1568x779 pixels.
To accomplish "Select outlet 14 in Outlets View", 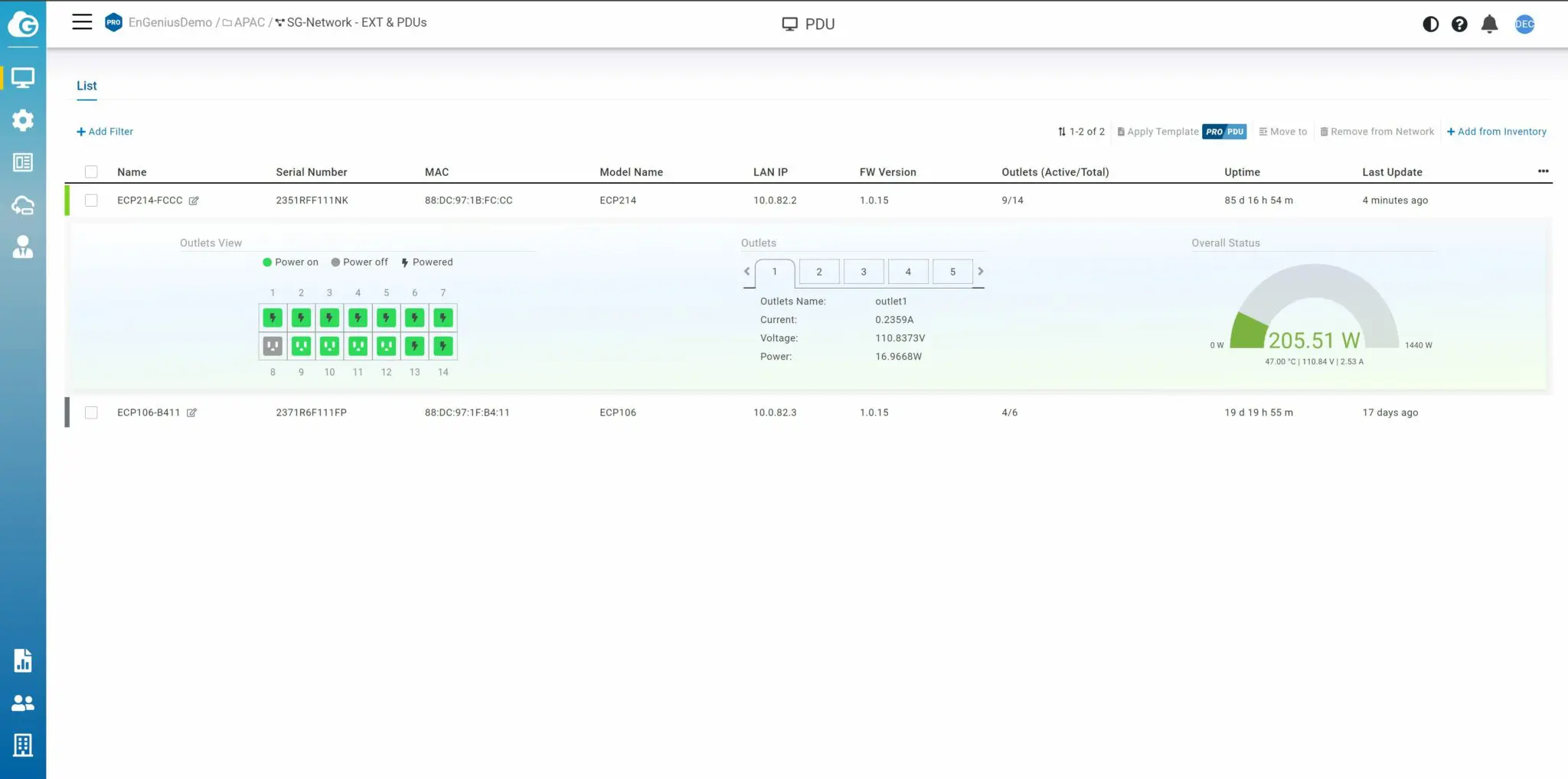I will (x=443, y=346).
